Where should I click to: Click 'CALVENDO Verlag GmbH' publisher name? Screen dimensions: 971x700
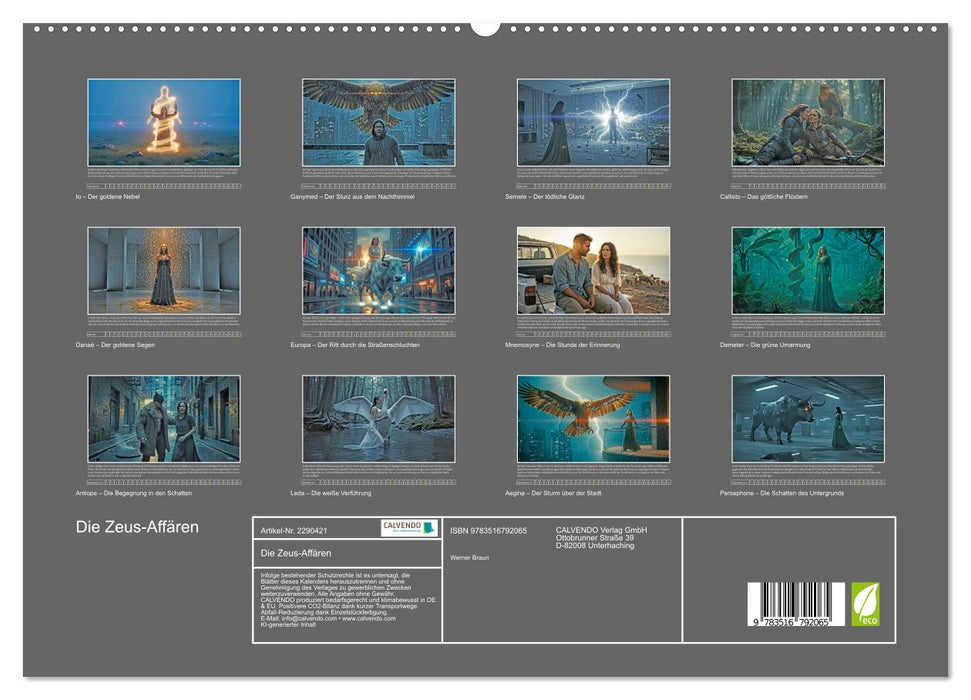click(x=601, y=530)
